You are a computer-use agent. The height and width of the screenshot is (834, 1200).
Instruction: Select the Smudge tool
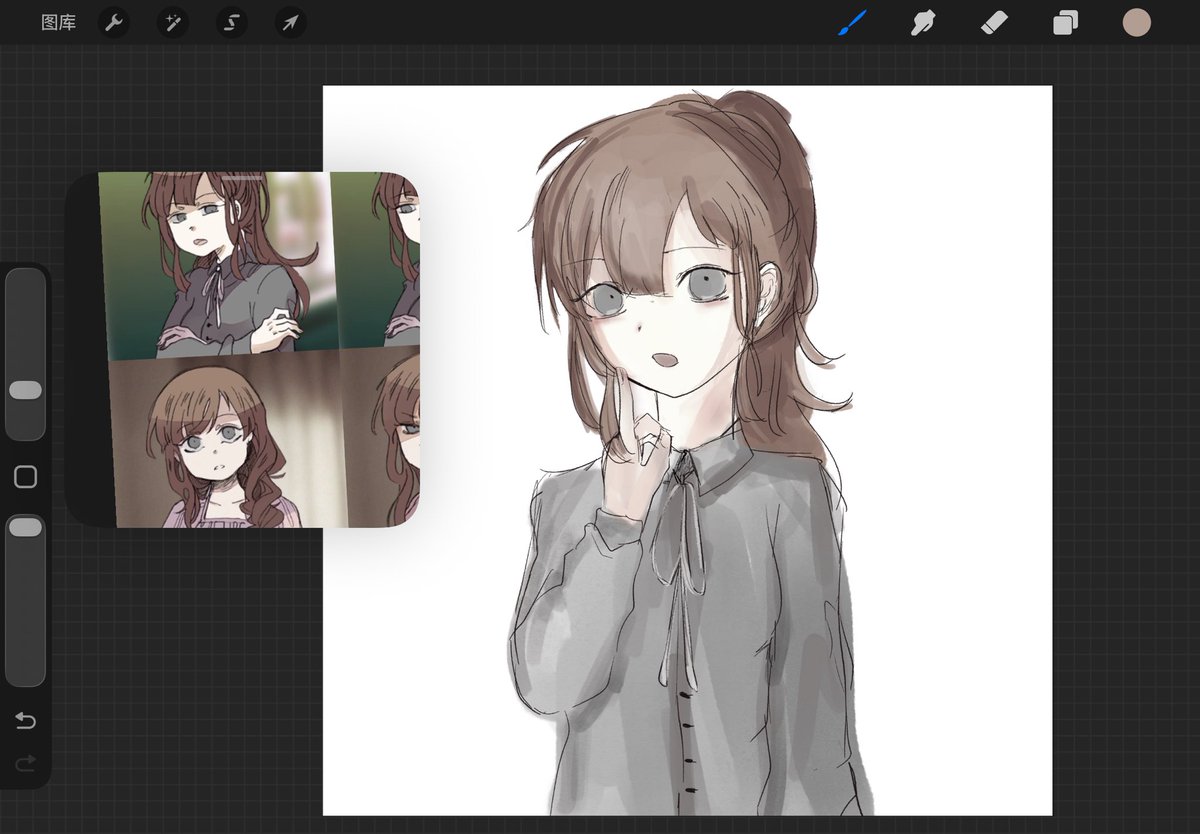[x=923, y=22]
